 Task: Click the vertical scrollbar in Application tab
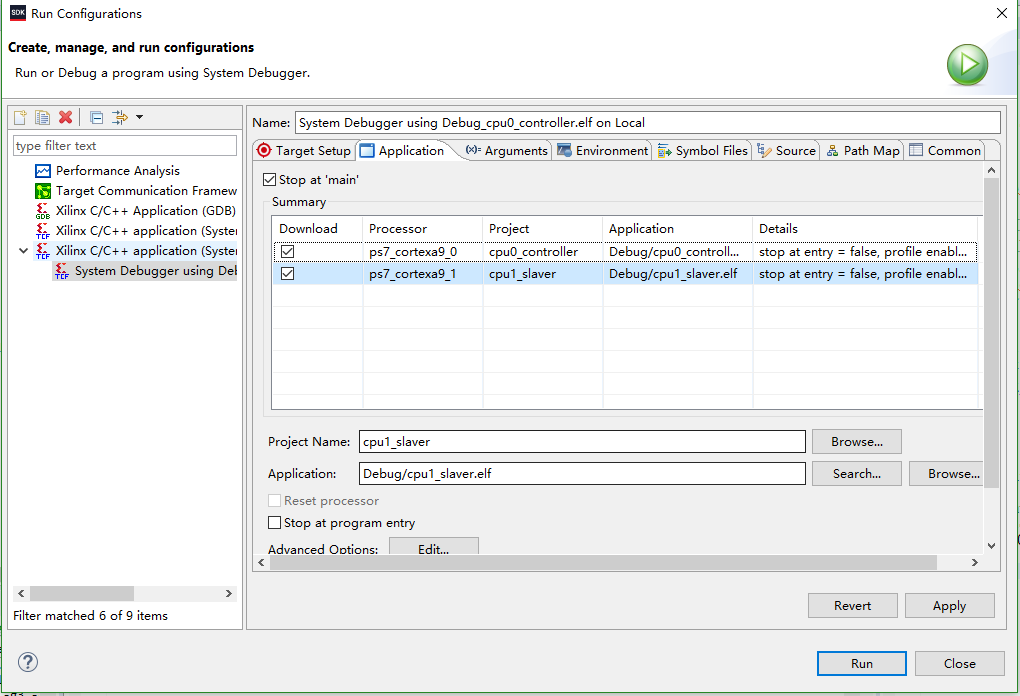coord(991,332)
